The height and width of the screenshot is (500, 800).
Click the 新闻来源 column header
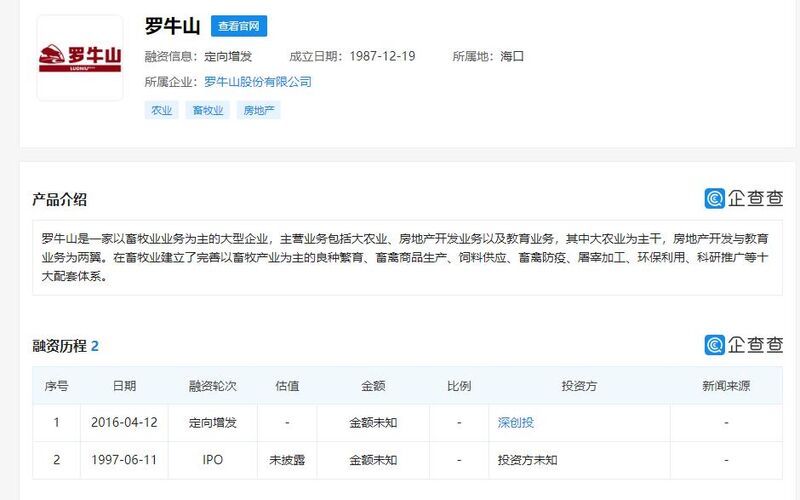[726, 386]
